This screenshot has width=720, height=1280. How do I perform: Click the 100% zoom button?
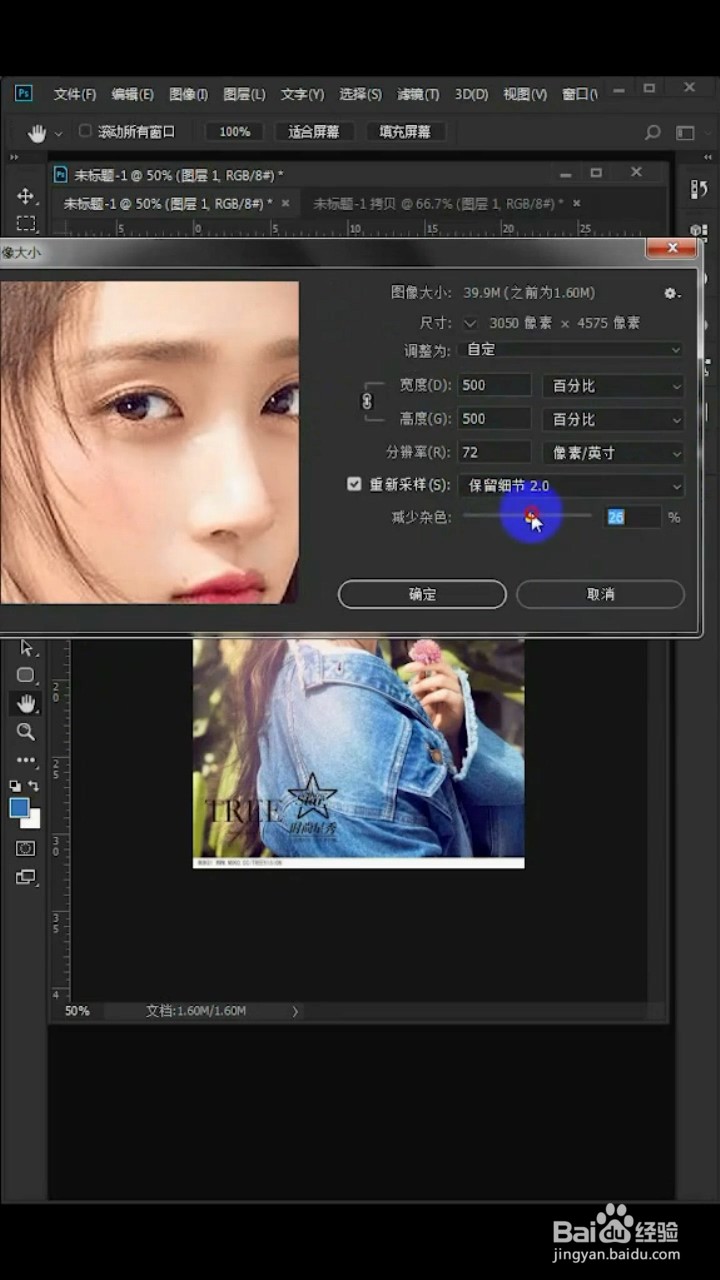pos(235,132)
